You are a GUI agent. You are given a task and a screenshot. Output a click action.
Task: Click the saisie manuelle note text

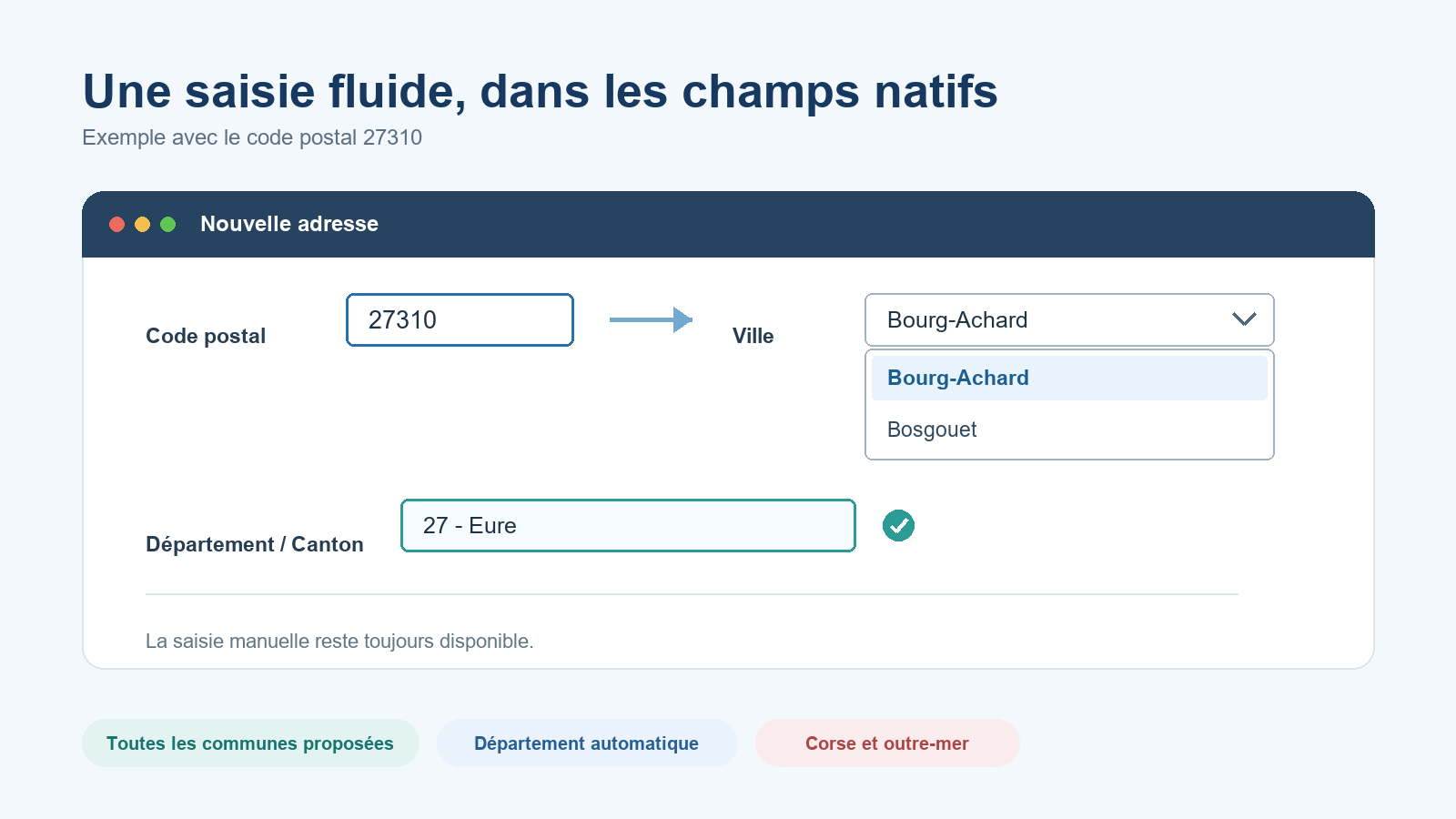tap(339, 641)
